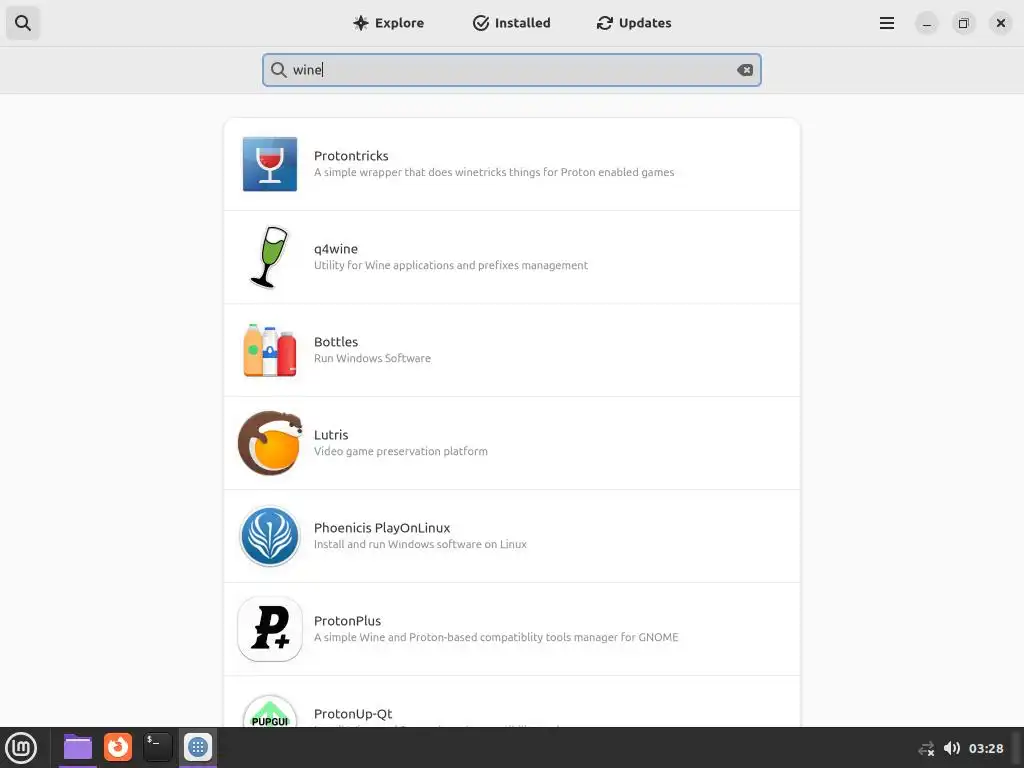Close the Software window

(1000, 24)
